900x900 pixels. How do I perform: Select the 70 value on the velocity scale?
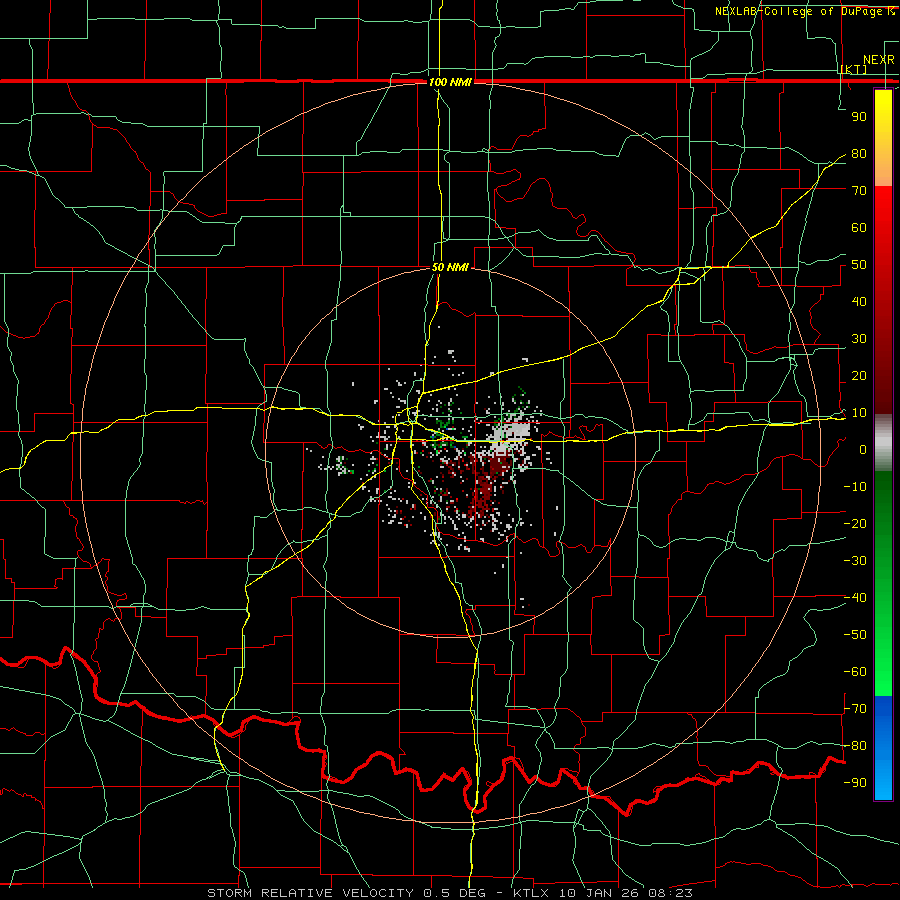tap(859, 191)
